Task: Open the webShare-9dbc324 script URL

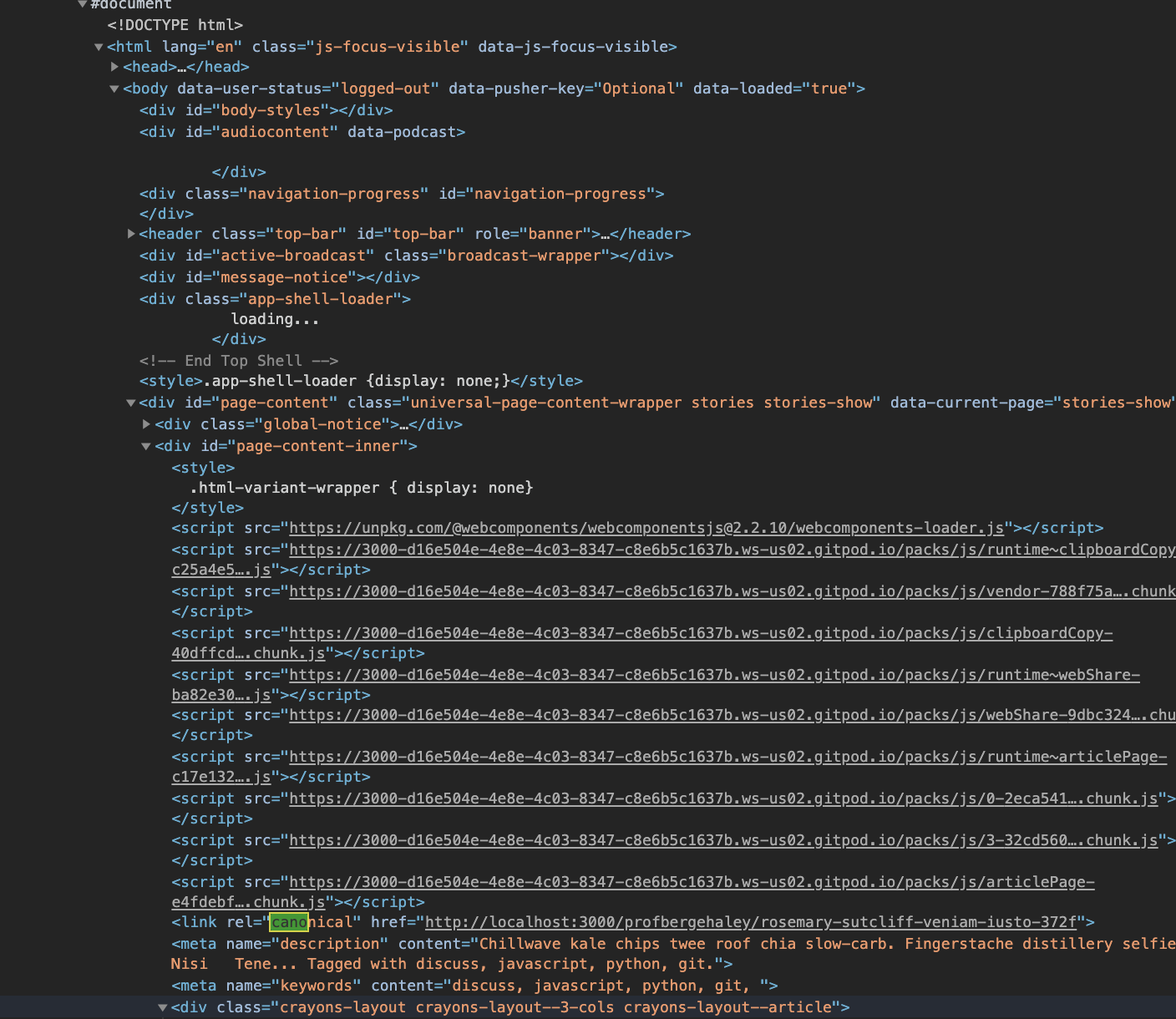Action: (732, 715)
